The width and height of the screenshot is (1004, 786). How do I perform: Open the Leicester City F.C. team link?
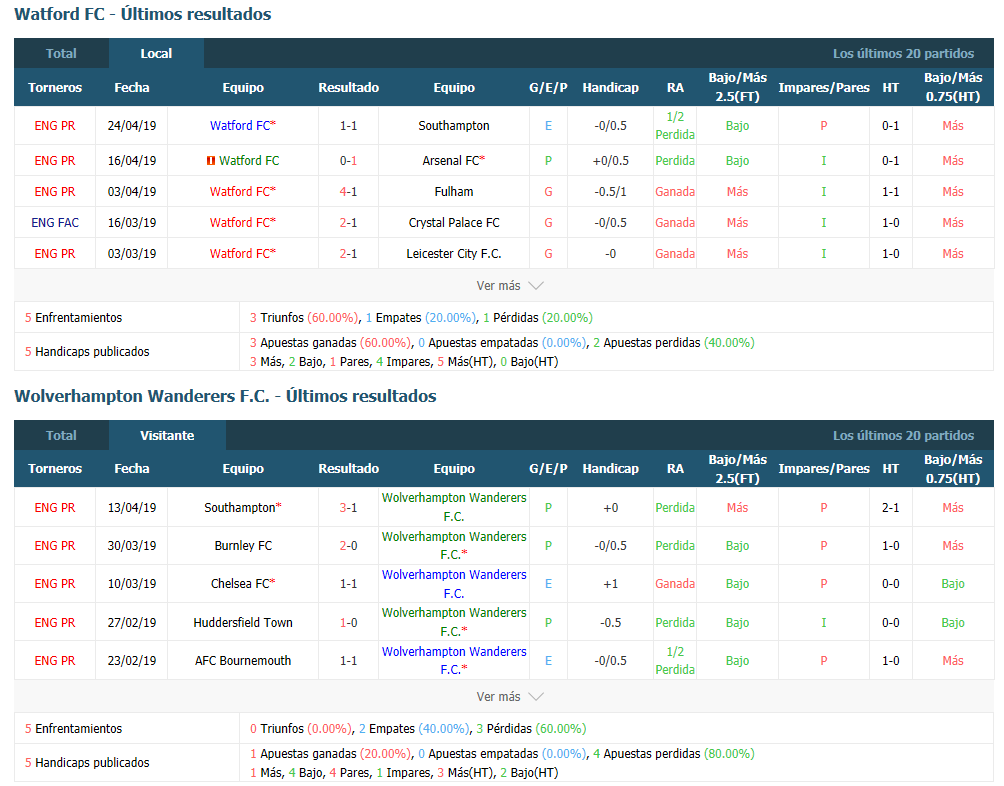453,253
